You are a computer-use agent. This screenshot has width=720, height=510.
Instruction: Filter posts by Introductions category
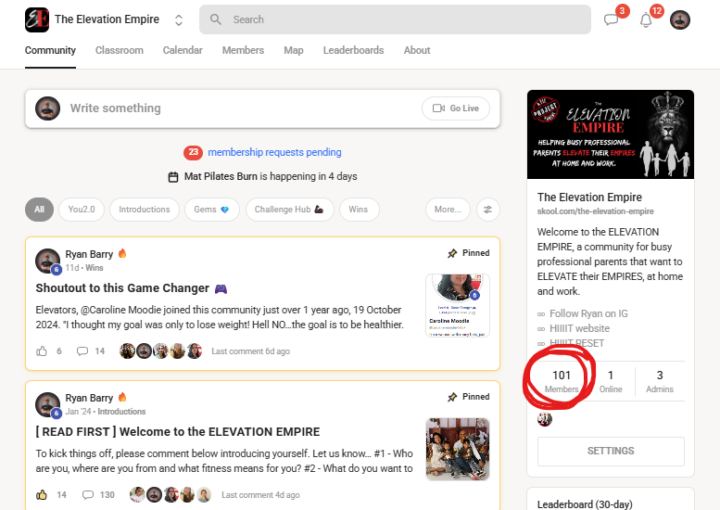point(144,209)
